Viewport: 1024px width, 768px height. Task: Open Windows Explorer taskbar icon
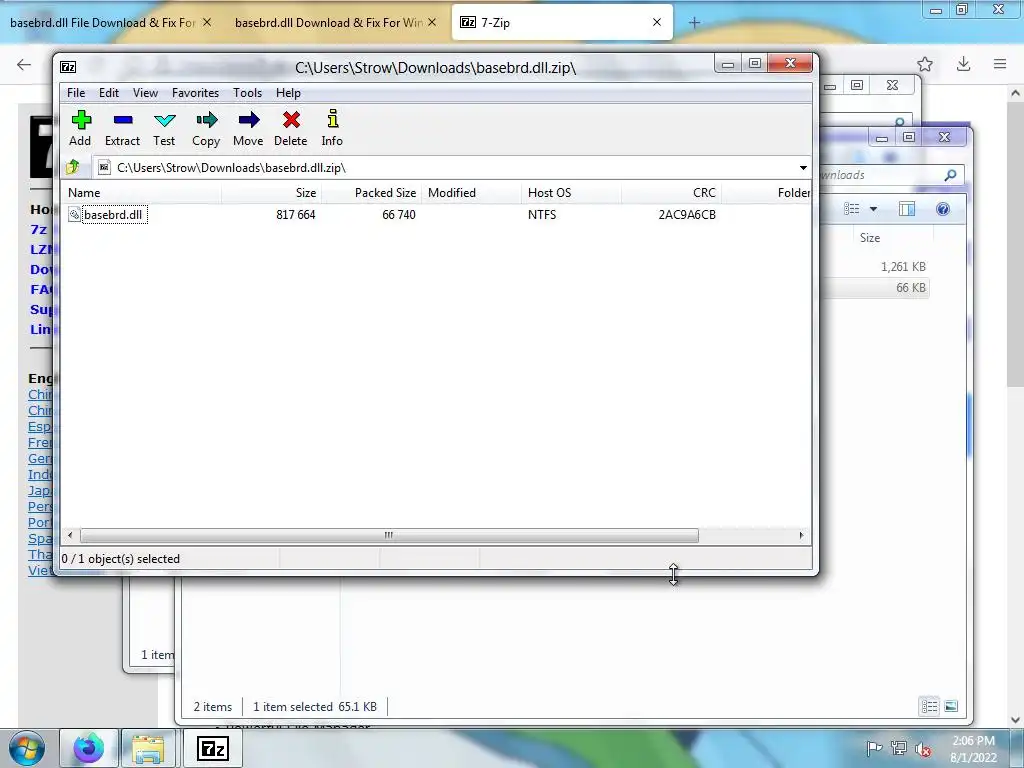coord(148,748)
